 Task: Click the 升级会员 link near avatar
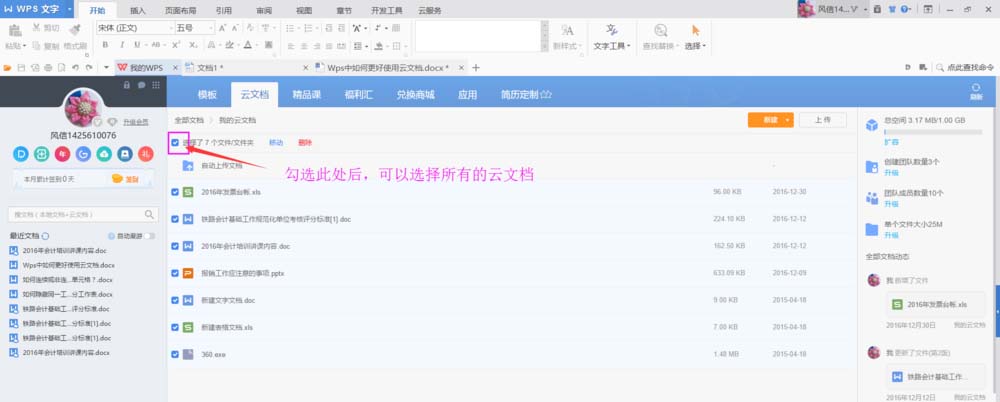click(136, 122)
